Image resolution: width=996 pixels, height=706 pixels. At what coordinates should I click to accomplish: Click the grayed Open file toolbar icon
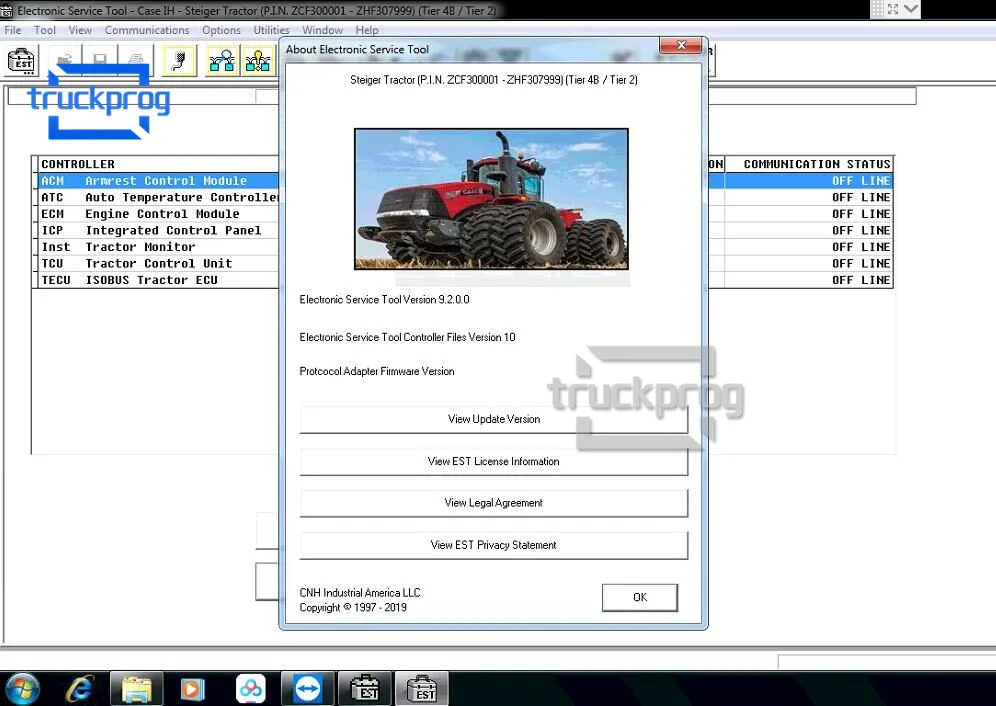click(65, 60)
